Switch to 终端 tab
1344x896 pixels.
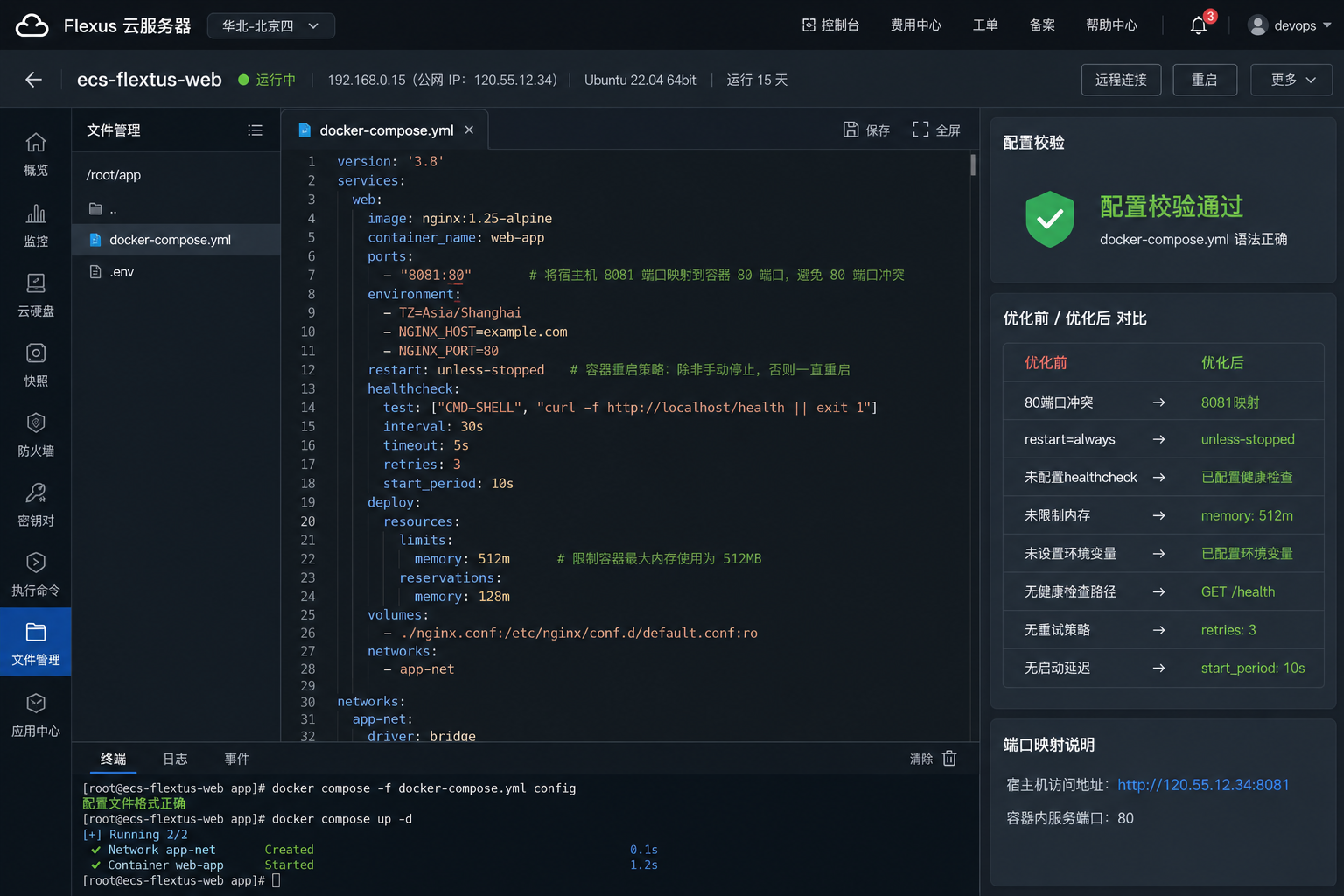pos(113,759)
